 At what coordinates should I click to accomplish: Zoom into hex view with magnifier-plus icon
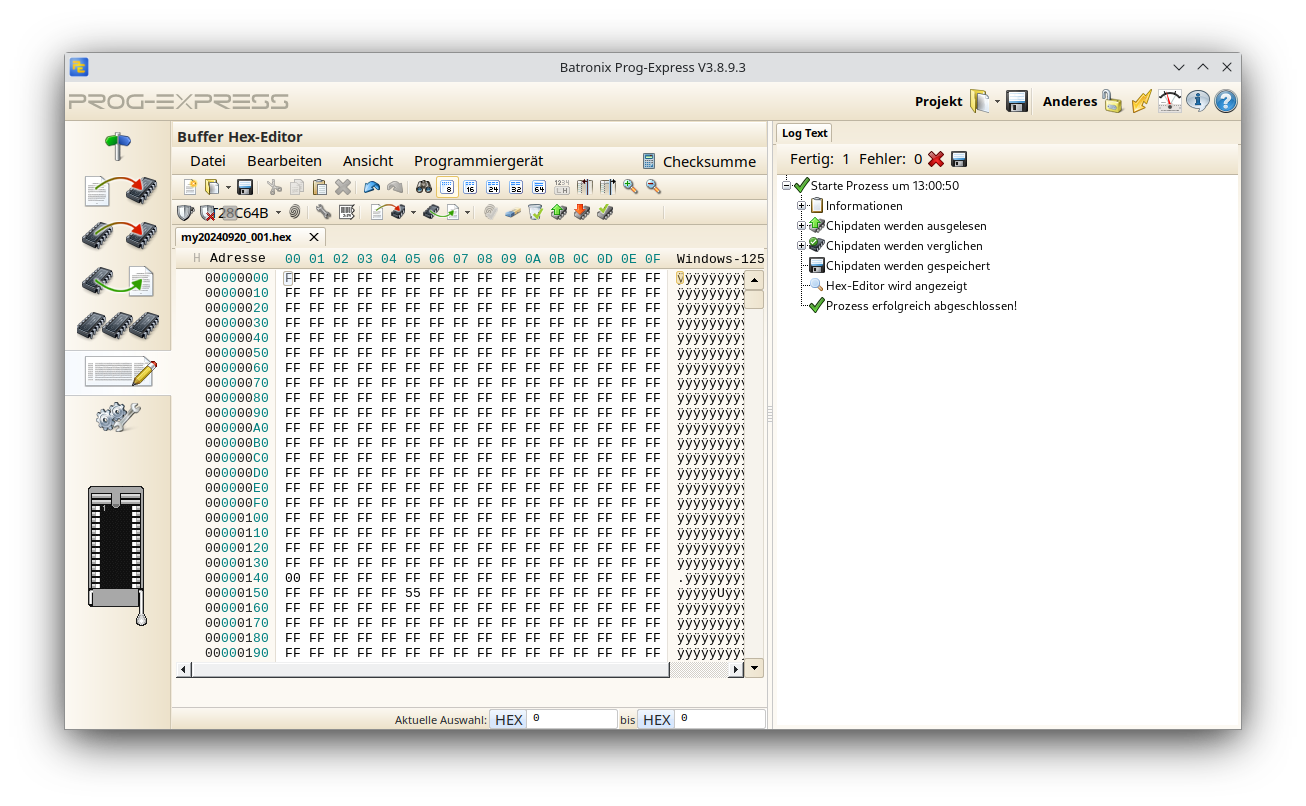tap(628, 187)
